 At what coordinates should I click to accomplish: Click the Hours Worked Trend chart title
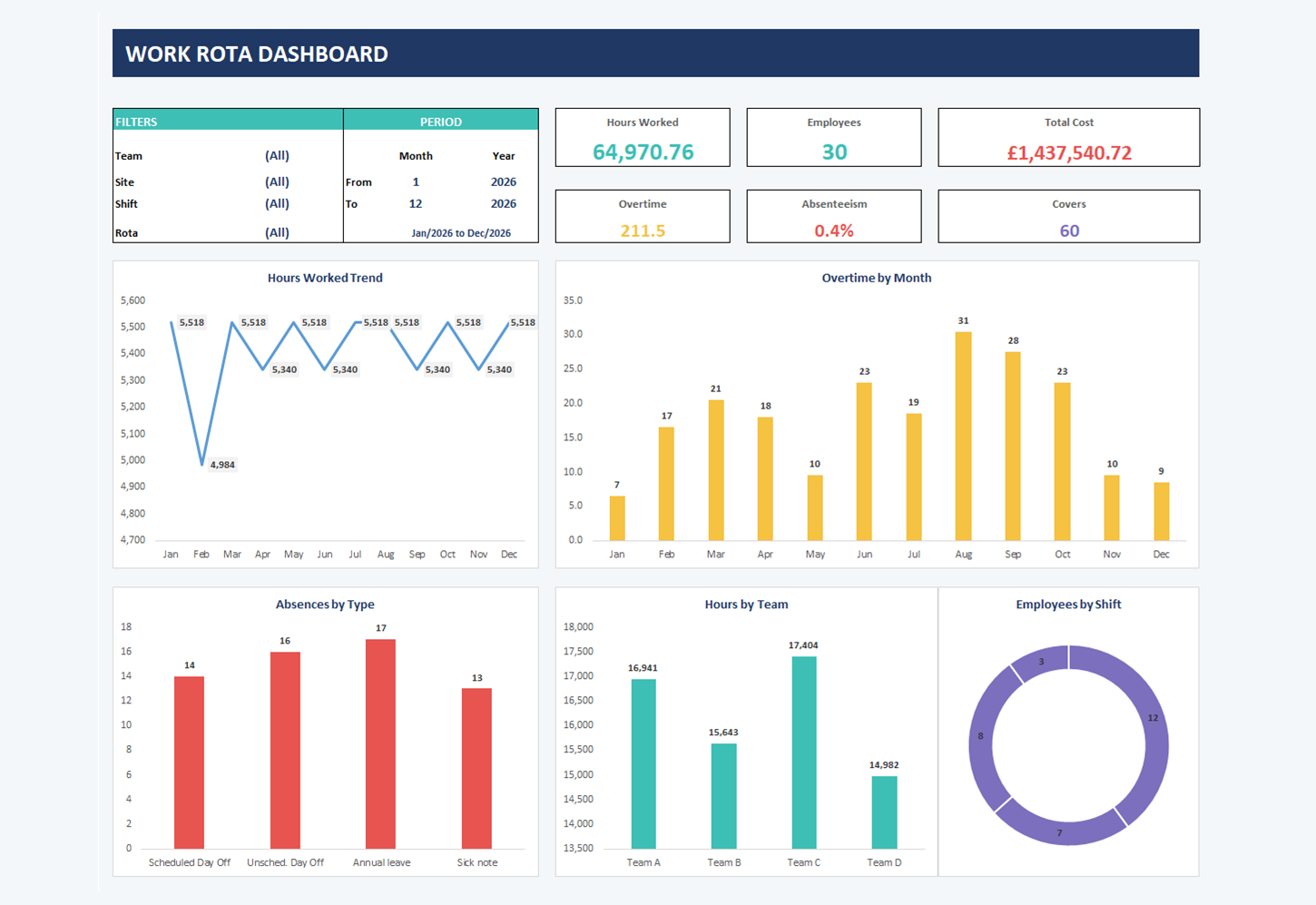coord(325,278)
